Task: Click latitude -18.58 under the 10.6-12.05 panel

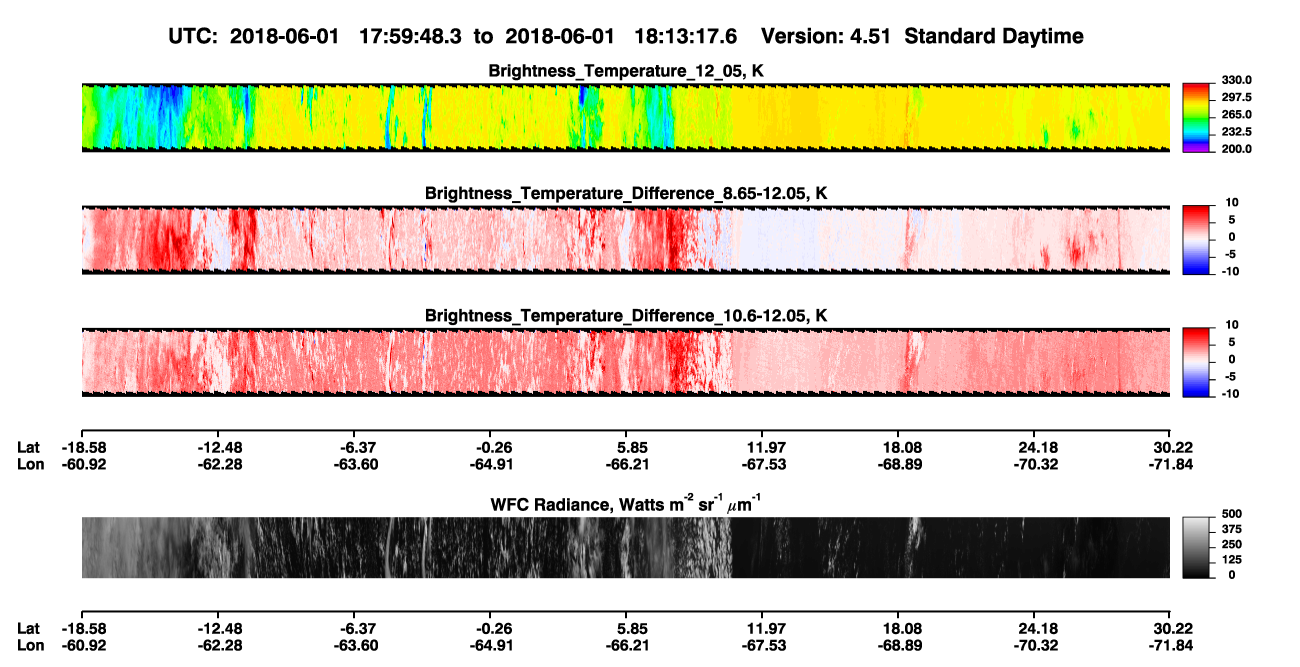Action: coord(83,448)
